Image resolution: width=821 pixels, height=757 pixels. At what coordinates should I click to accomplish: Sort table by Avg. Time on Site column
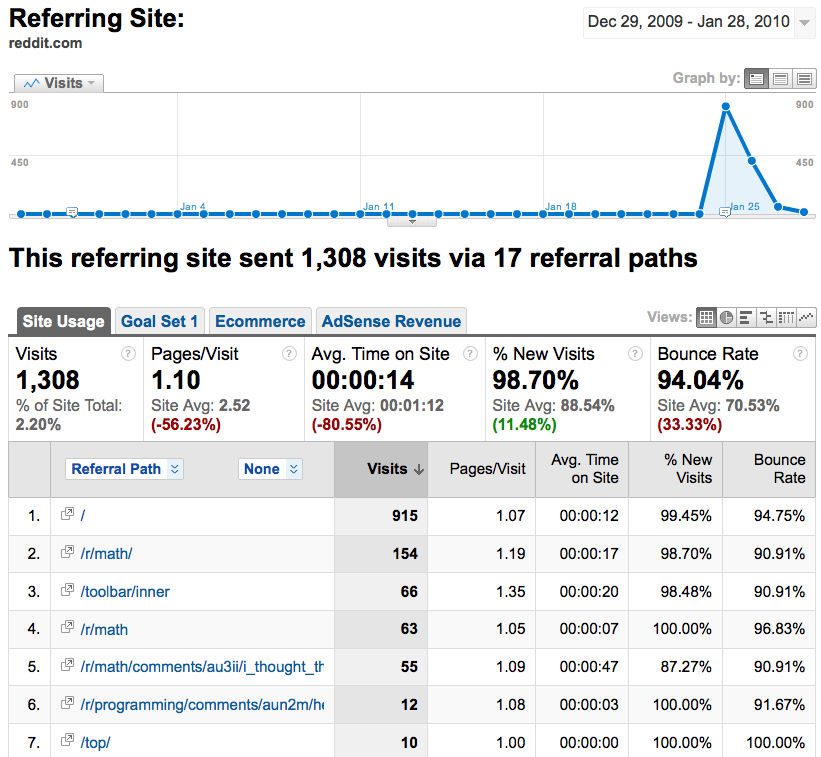(x=582, y=469)
